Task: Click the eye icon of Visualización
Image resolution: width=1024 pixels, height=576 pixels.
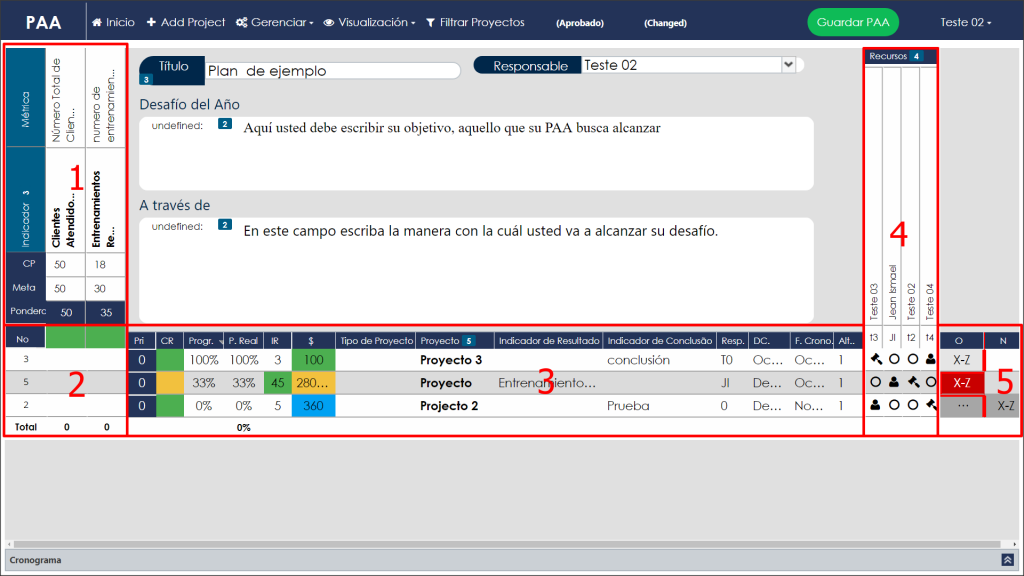Action: (329, 23)
